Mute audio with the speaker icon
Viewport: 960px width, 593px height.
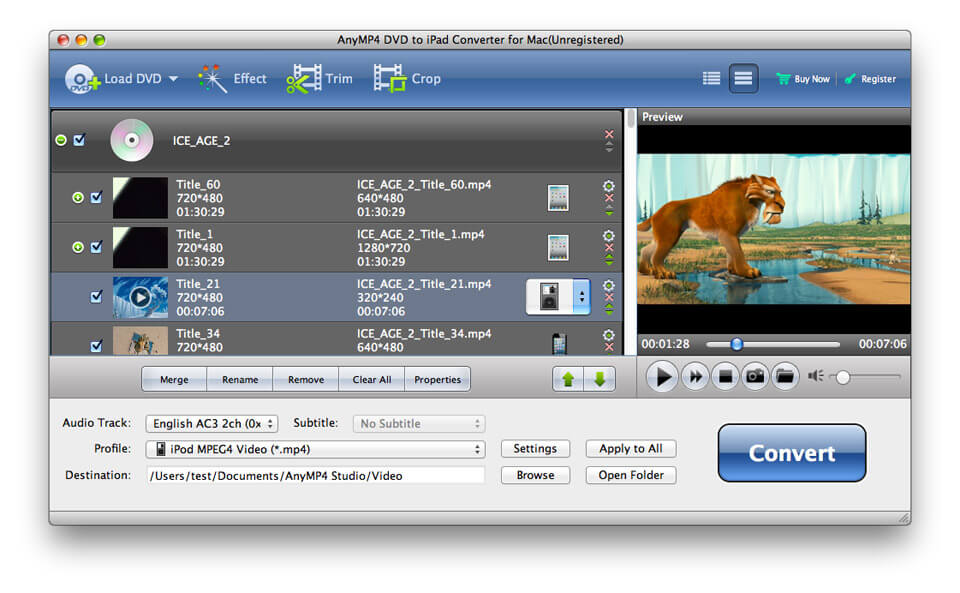coord(816,376)
